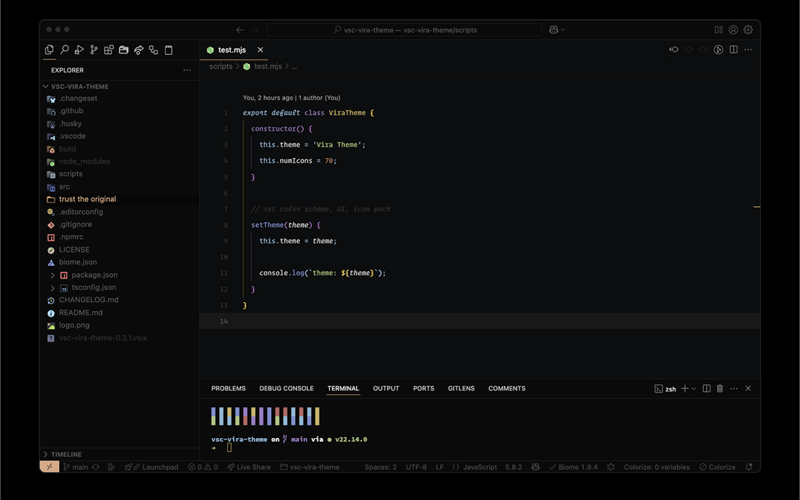
Task: Switch to the Debug Console tab
Action: 286,389
